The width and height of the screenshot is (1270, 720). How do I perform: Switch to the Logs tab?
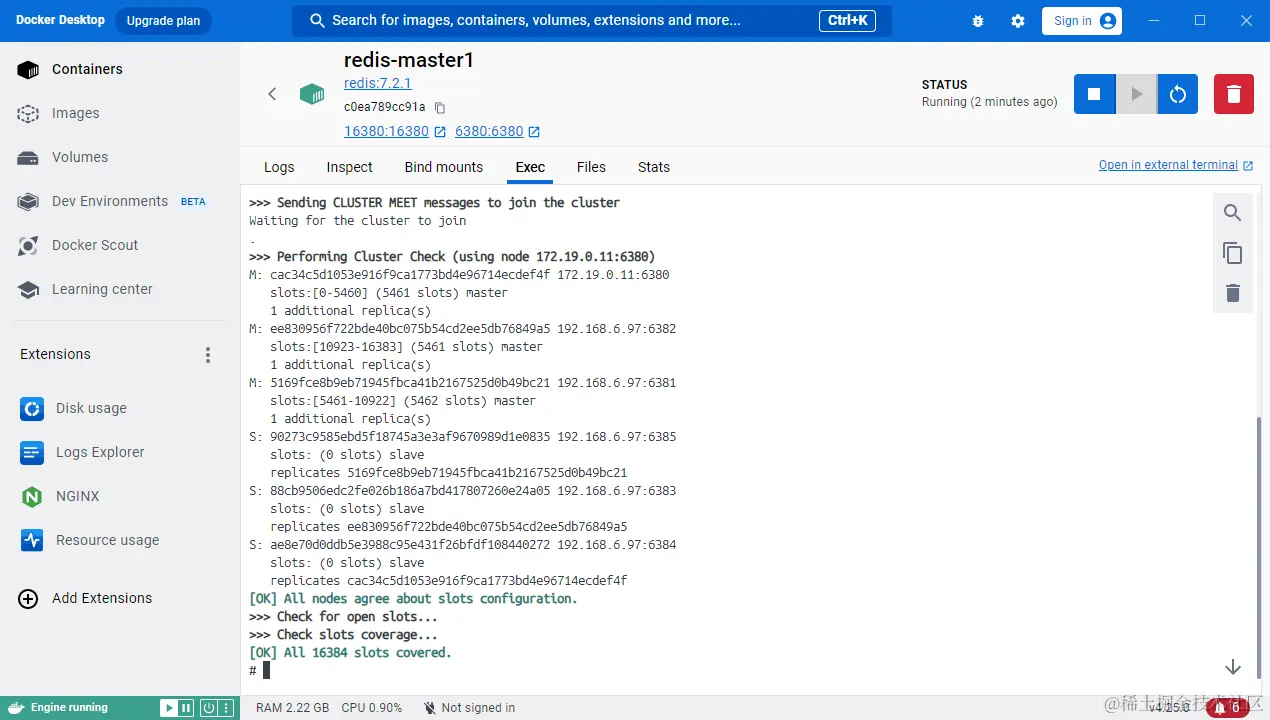[279, 167]
